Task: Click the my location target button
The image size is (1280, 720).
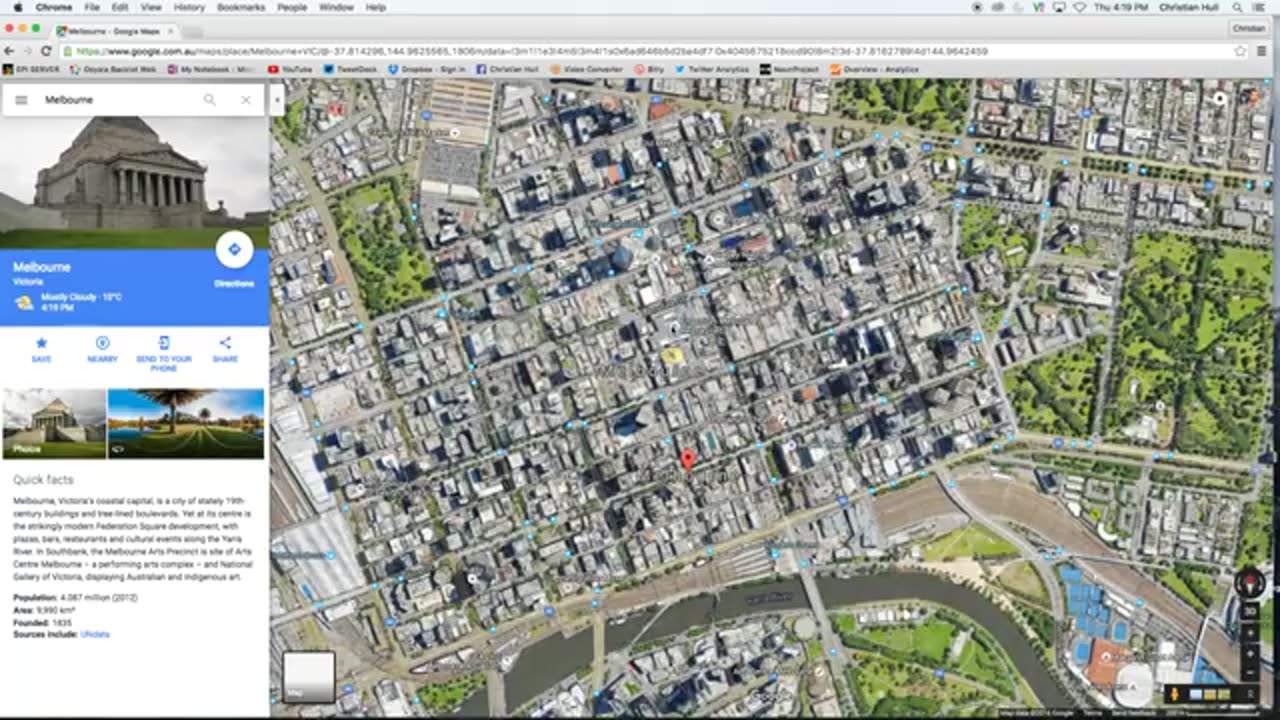Action: [1250, 632]
